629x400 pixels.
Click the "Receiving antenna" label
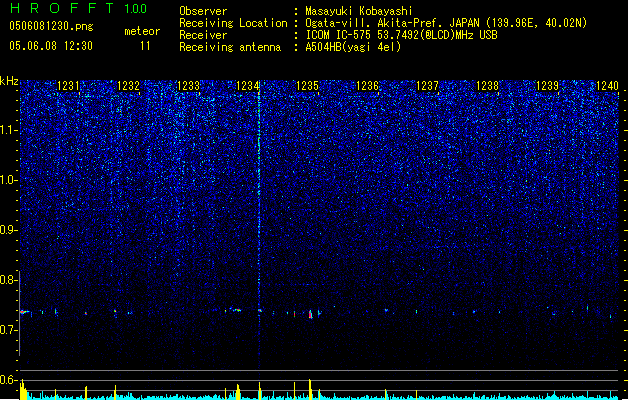230,47
